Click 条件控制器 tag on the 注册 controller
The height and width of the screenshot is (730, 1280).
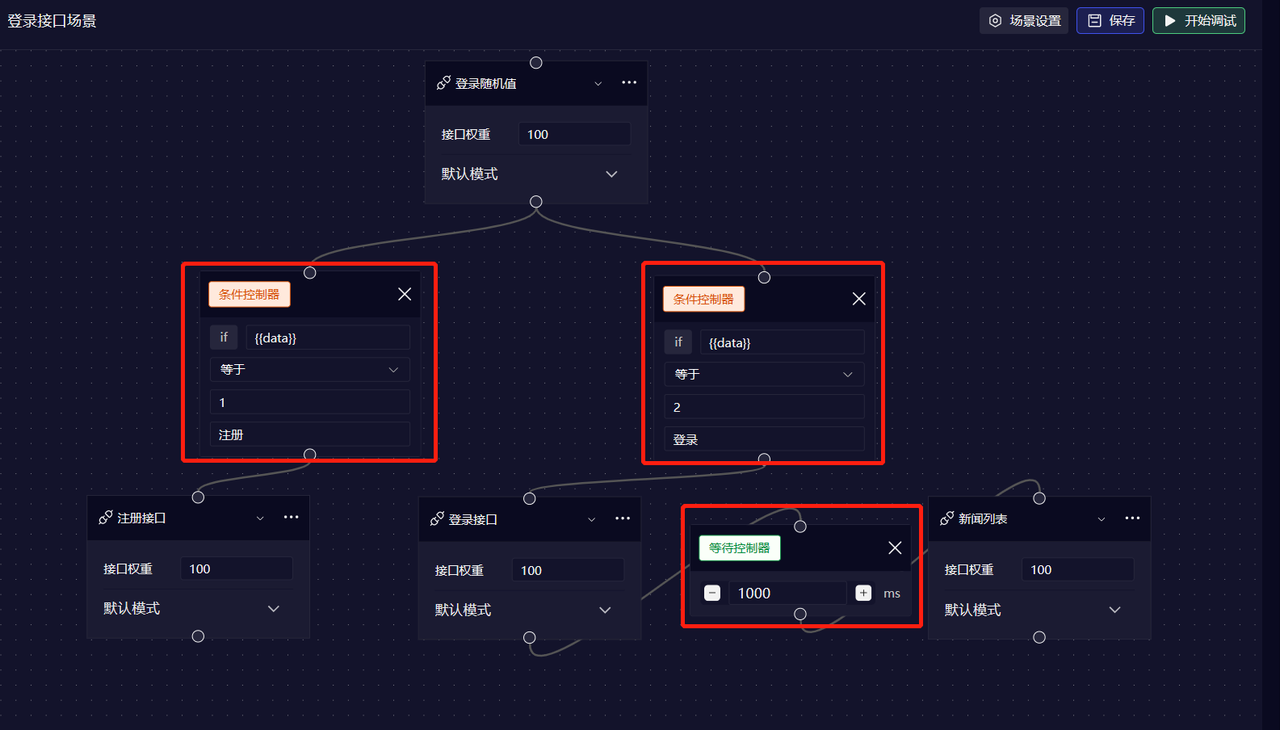pos(249,294)
